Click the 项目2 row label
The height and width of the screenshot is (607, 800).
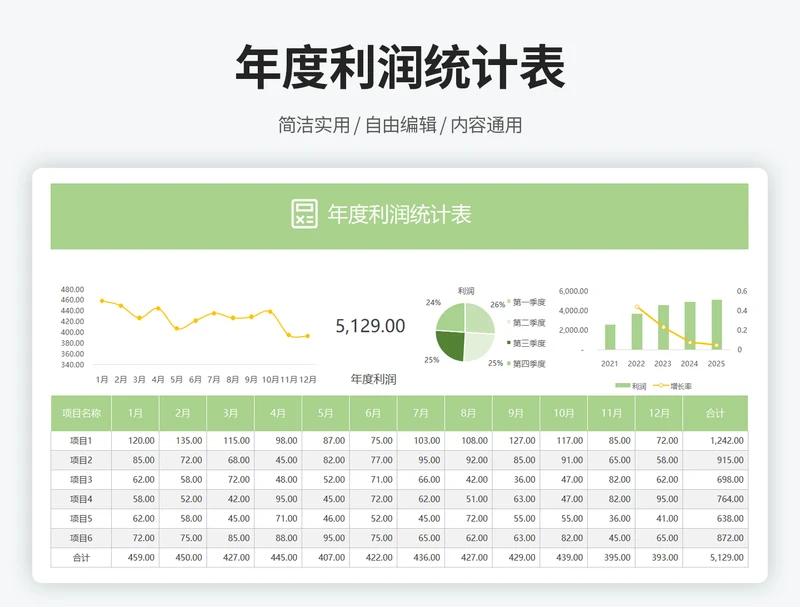tap(81, 460)
